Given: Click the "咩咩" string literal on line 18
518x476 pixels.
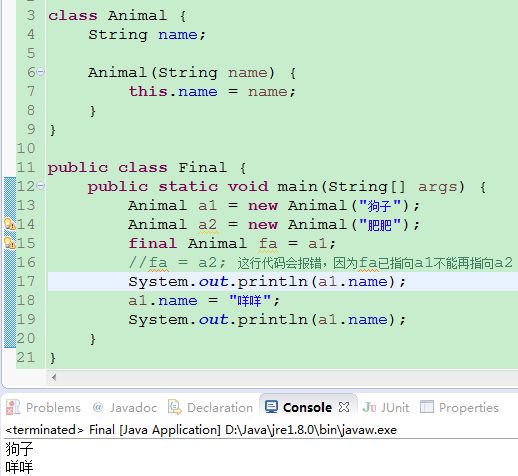Looking at the screenshot, I should click(249, 301).
